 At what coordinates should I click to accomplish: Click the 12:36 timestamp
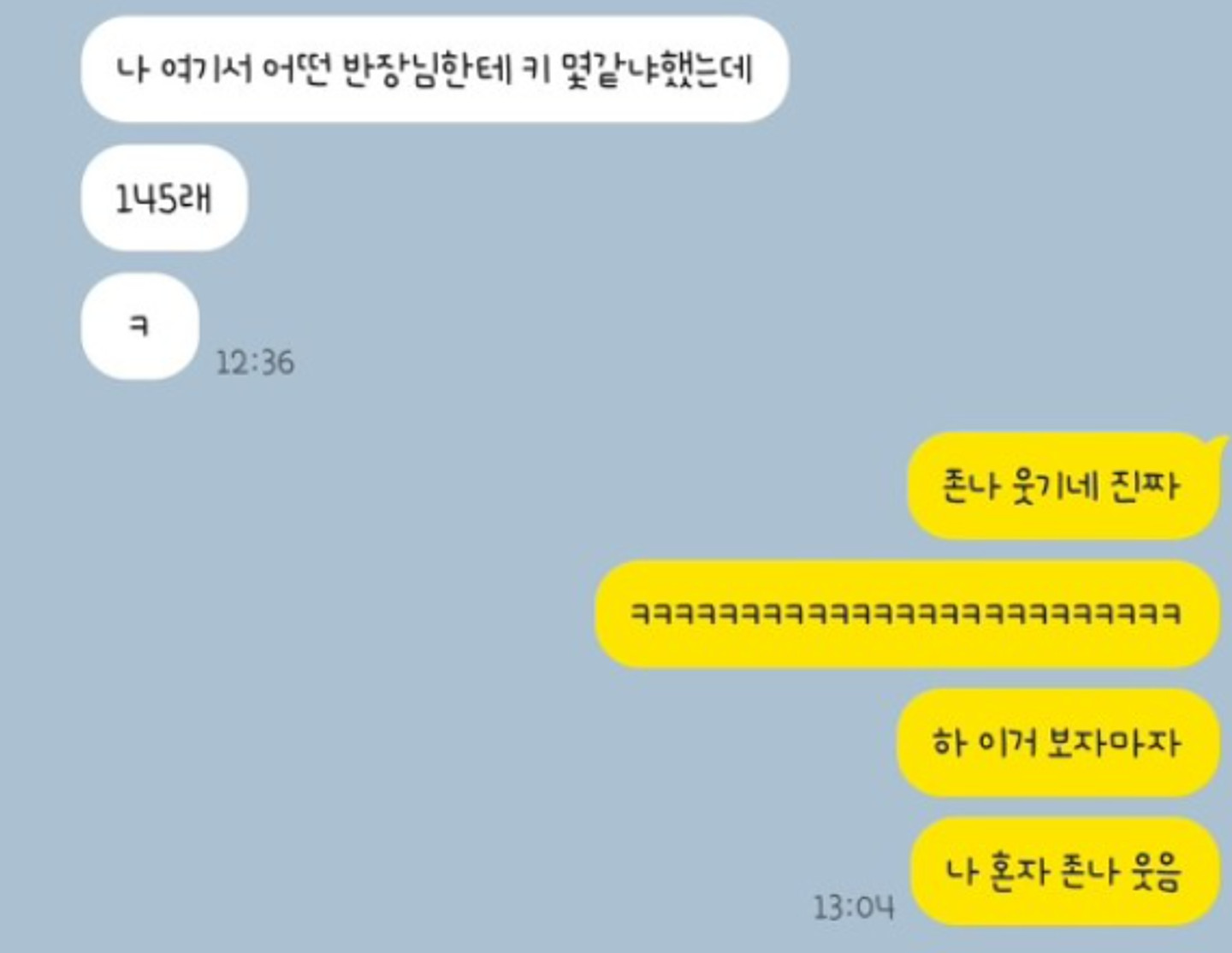[255, 362]
